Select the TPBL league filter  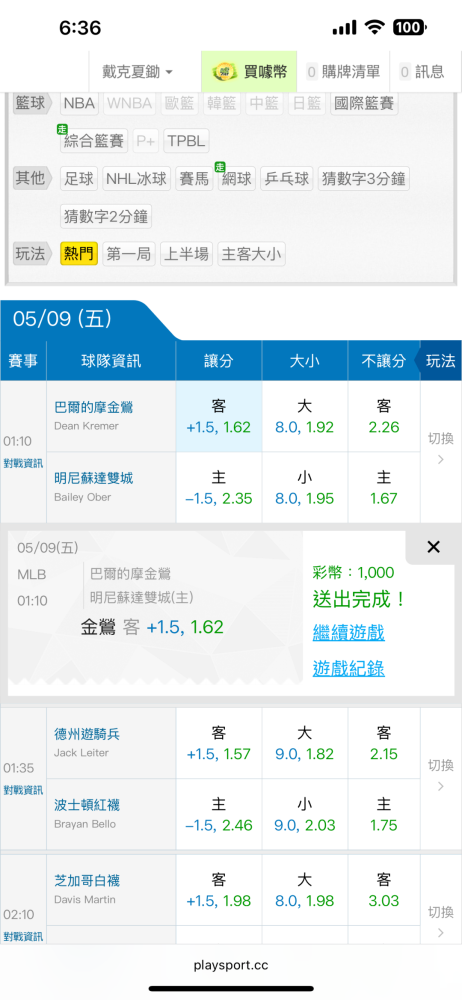click(x=186, y=141)
